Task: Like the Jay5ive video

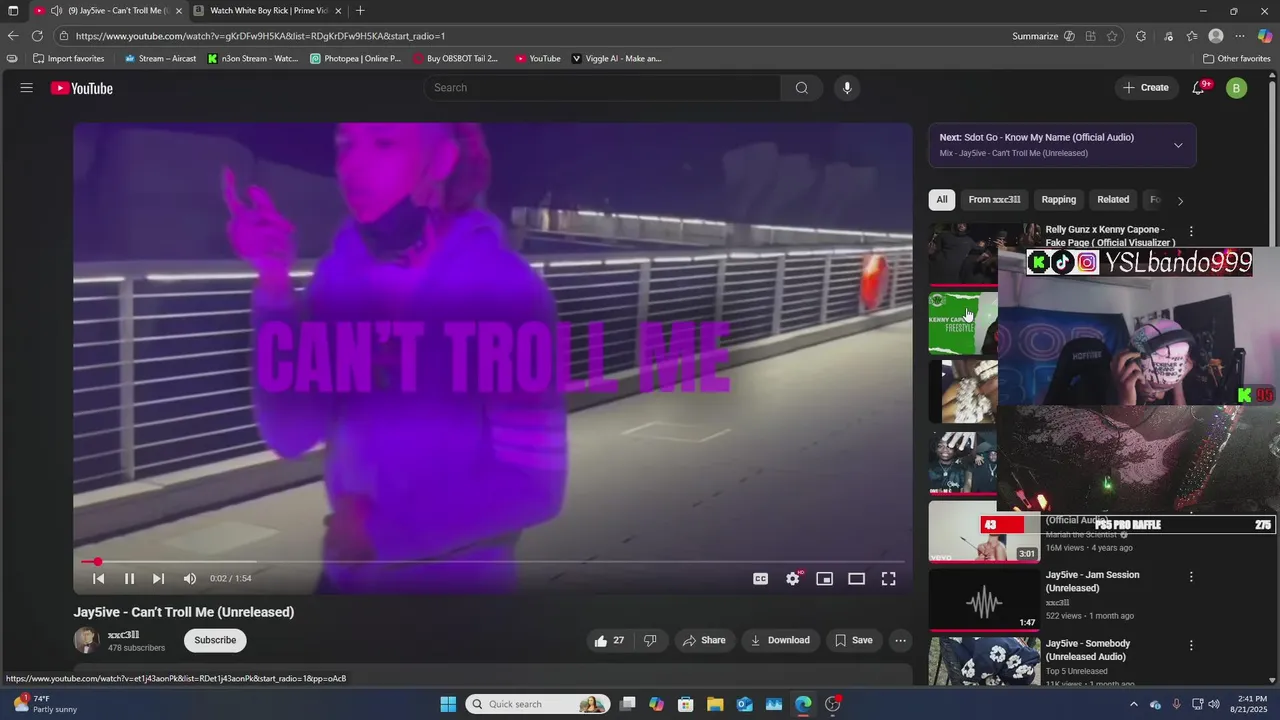Action: coord(609,640)
